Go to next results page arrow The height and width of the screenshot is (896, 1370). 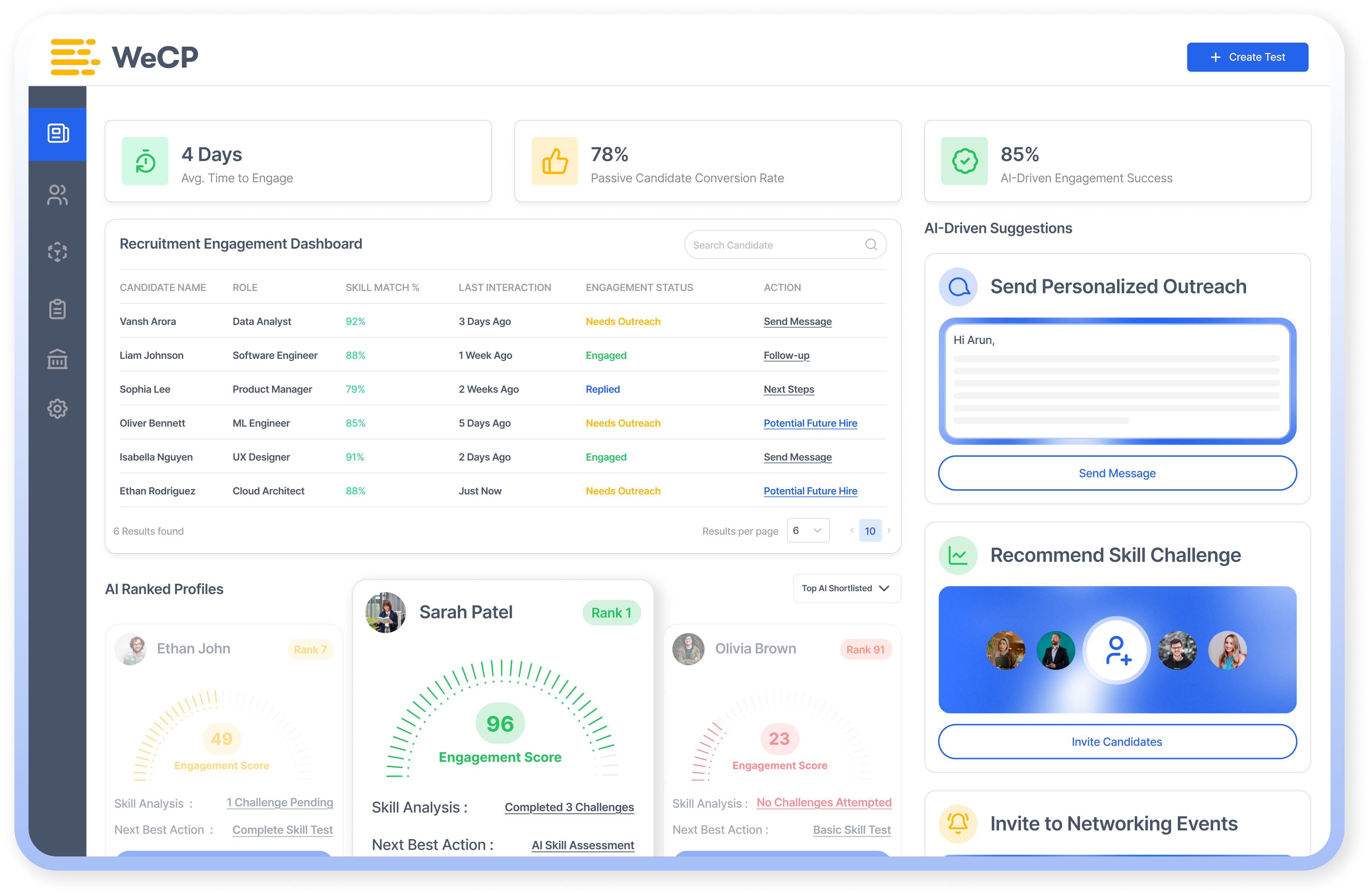[889, 530]
